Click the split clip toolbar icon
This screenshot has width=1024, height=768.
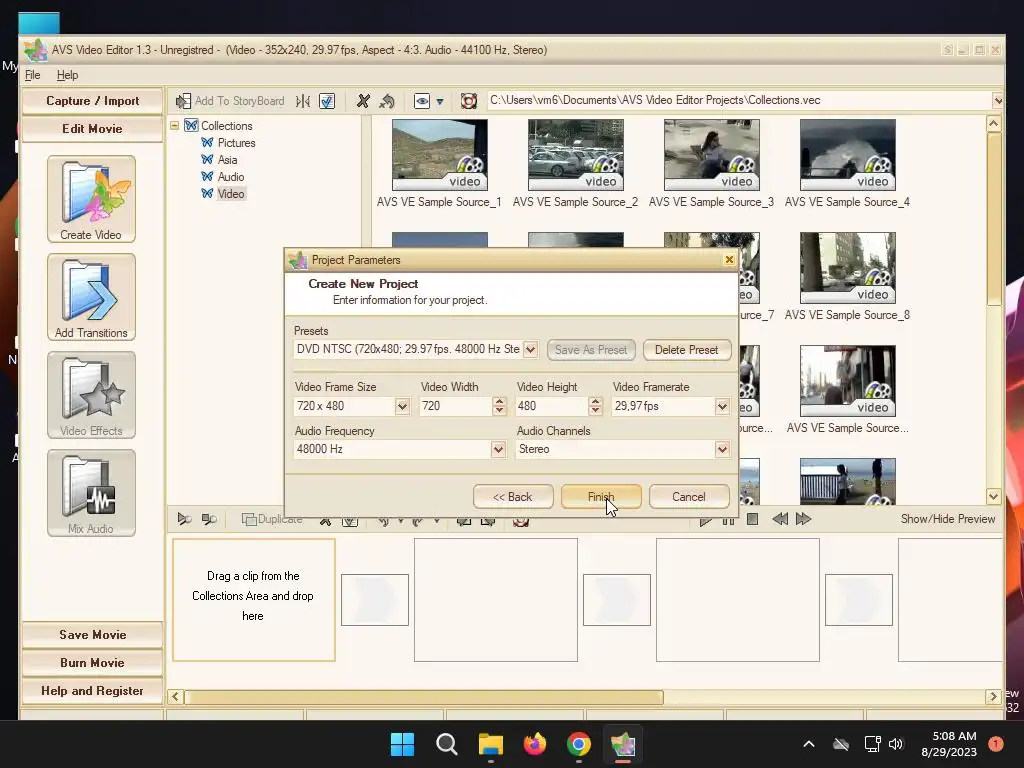click(x=303, y=101)
